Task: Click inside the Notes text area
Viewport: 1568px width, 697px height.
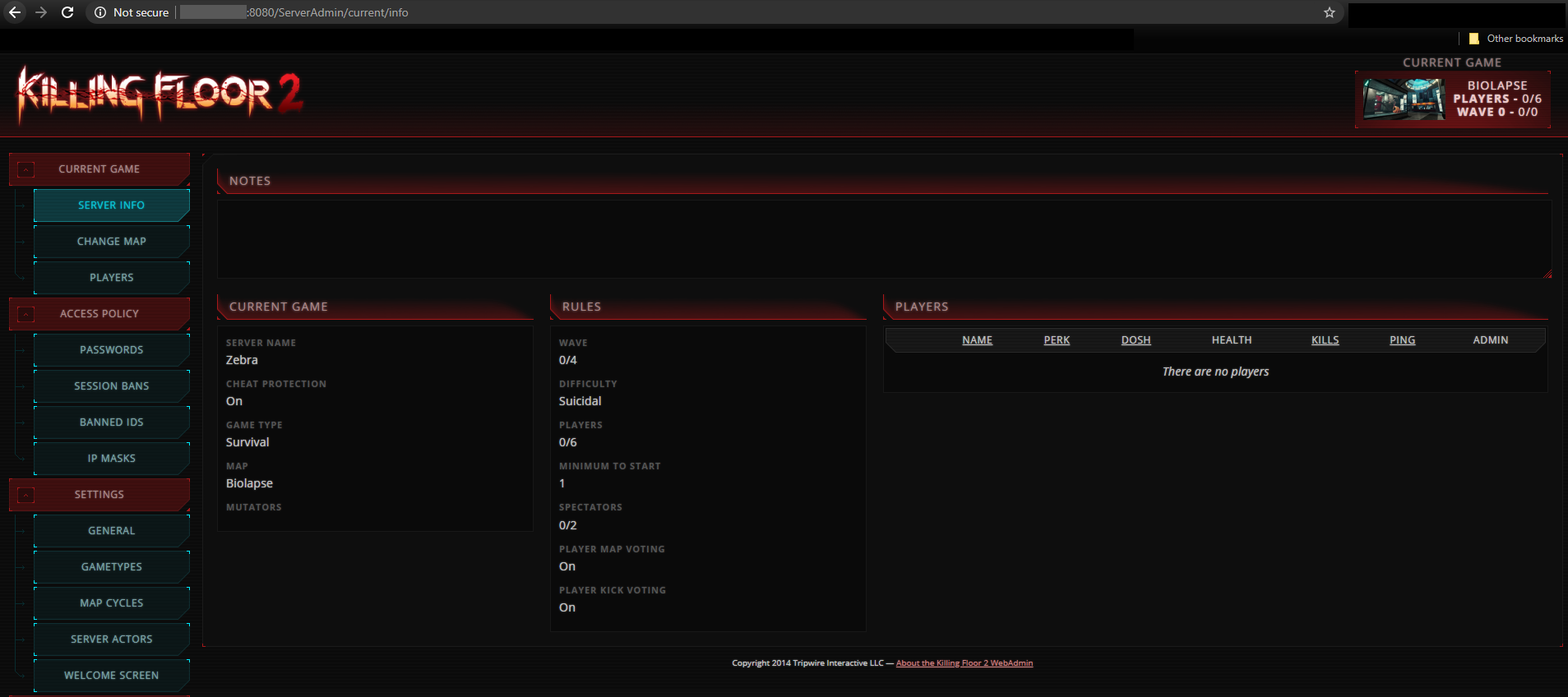Action: pyautogui.click(x=884, y=239)
